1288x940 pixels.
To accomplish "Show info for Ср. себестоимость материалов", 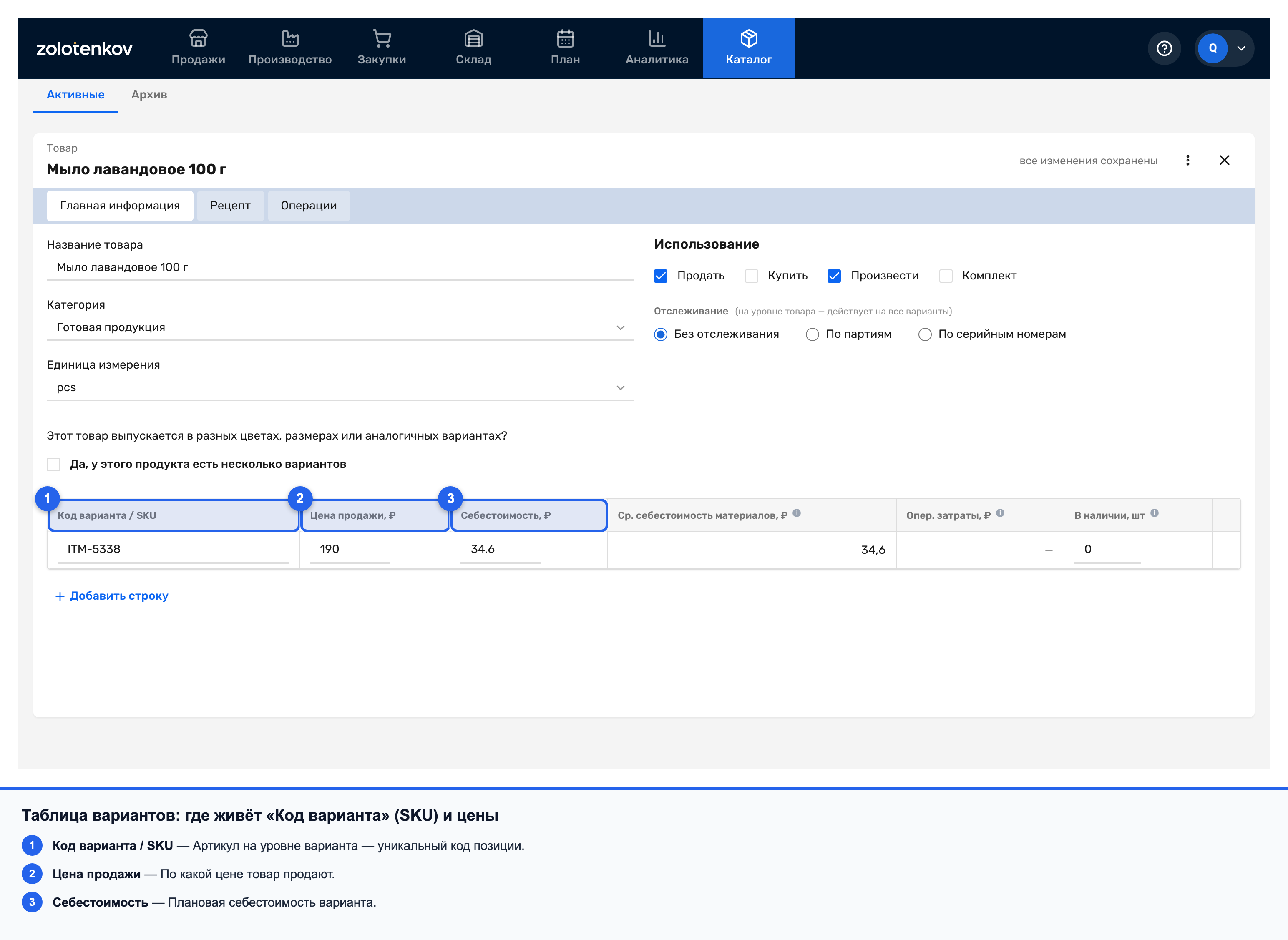I will [x=796, y=513].
